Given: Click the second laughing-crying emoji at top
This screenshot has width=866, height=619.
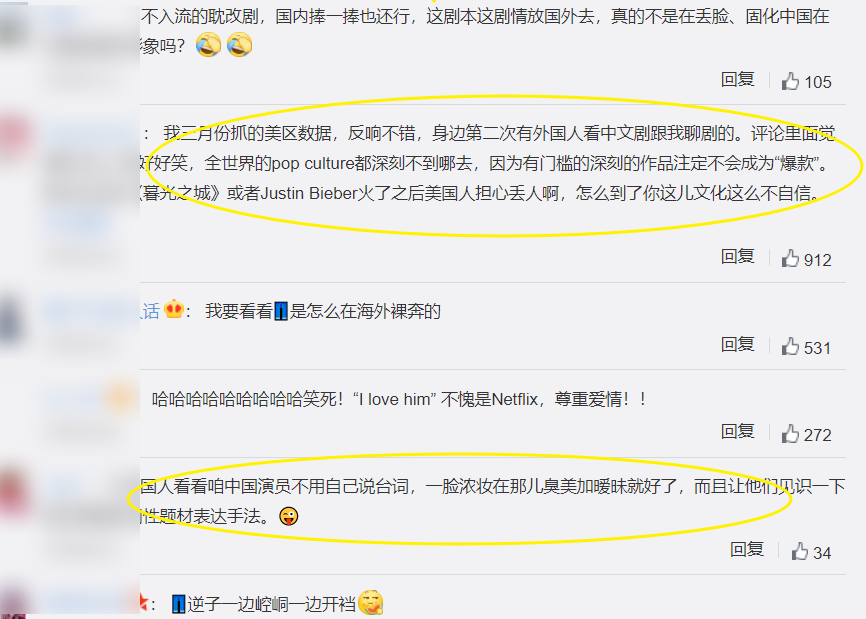Looking at the screenshot, I should (x=240, y=45).
